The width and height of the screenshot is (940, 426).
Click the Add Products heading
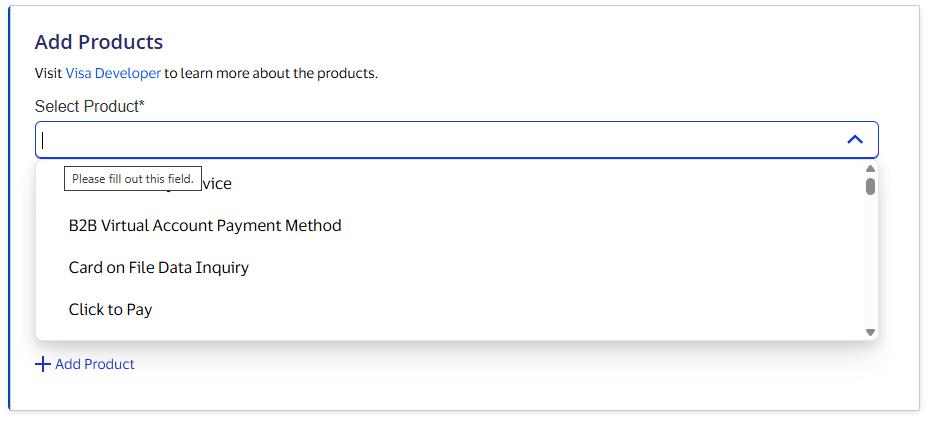(x=99, y=42)
